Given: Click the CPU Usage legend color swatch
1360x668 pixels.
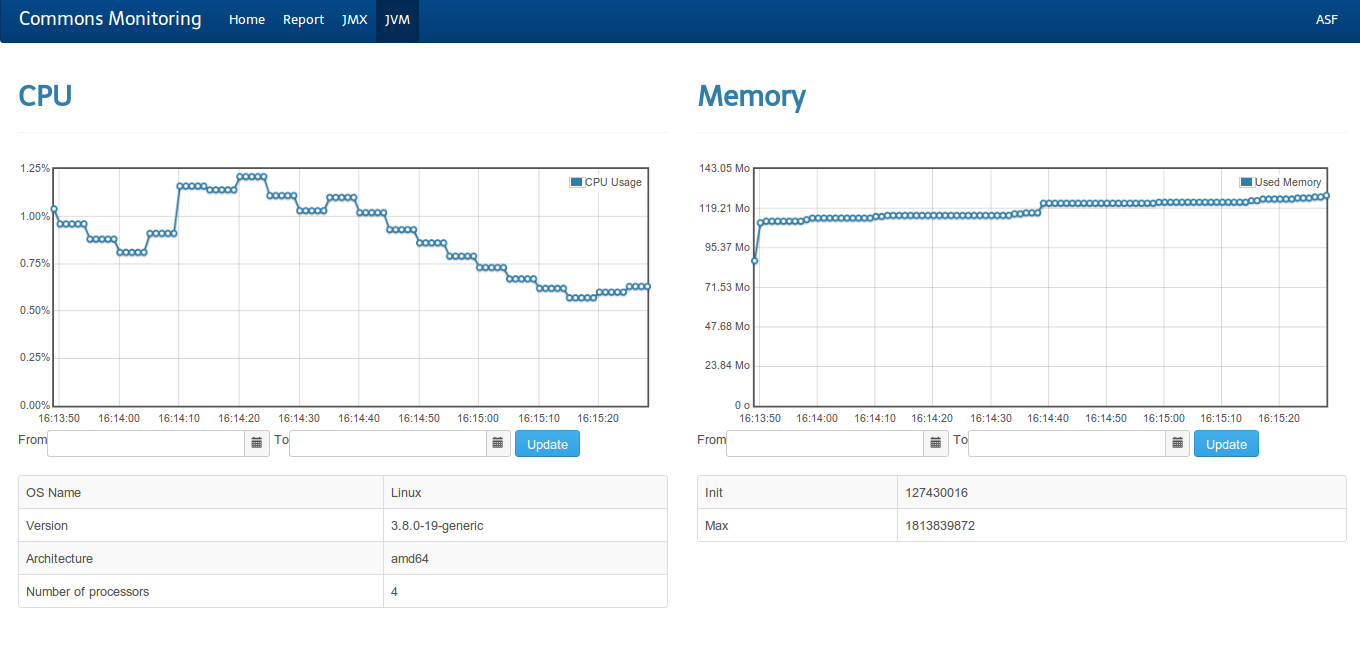Looking at the screenshot, I should point(576,182).
